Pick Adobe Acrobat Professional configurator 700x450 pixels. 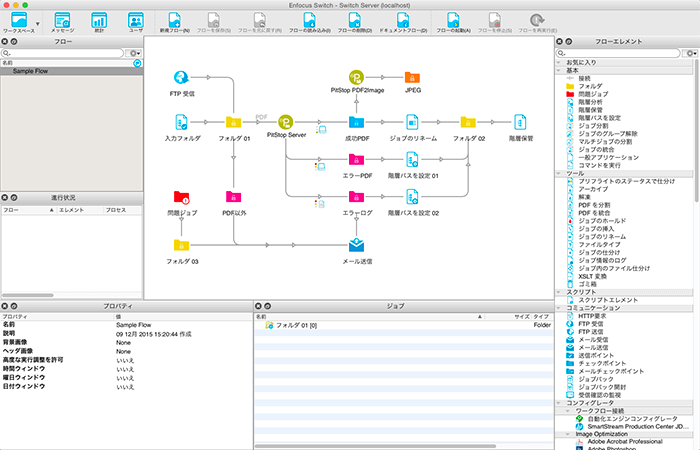[x=625, y=442]
